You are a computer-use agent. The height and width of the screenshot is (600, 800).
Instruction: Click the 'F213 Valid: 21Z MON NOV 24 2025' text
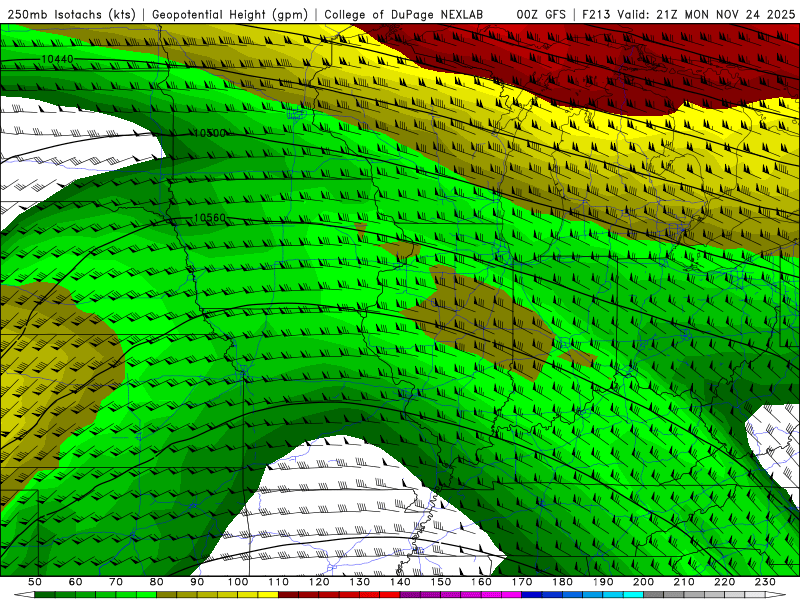click(688, 14)
